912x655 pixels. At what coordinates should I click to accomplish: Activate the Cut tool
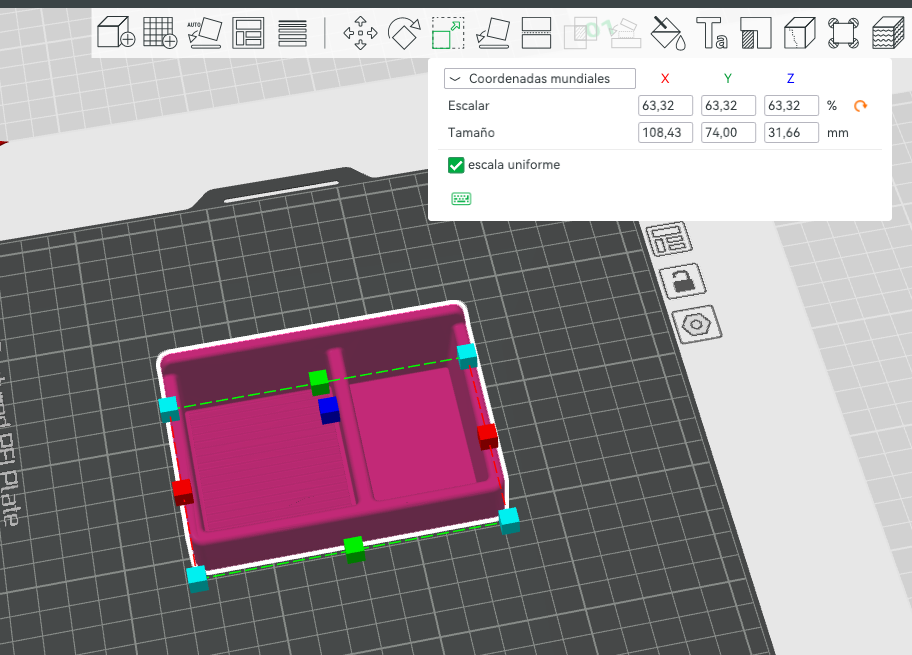point(536,33)
